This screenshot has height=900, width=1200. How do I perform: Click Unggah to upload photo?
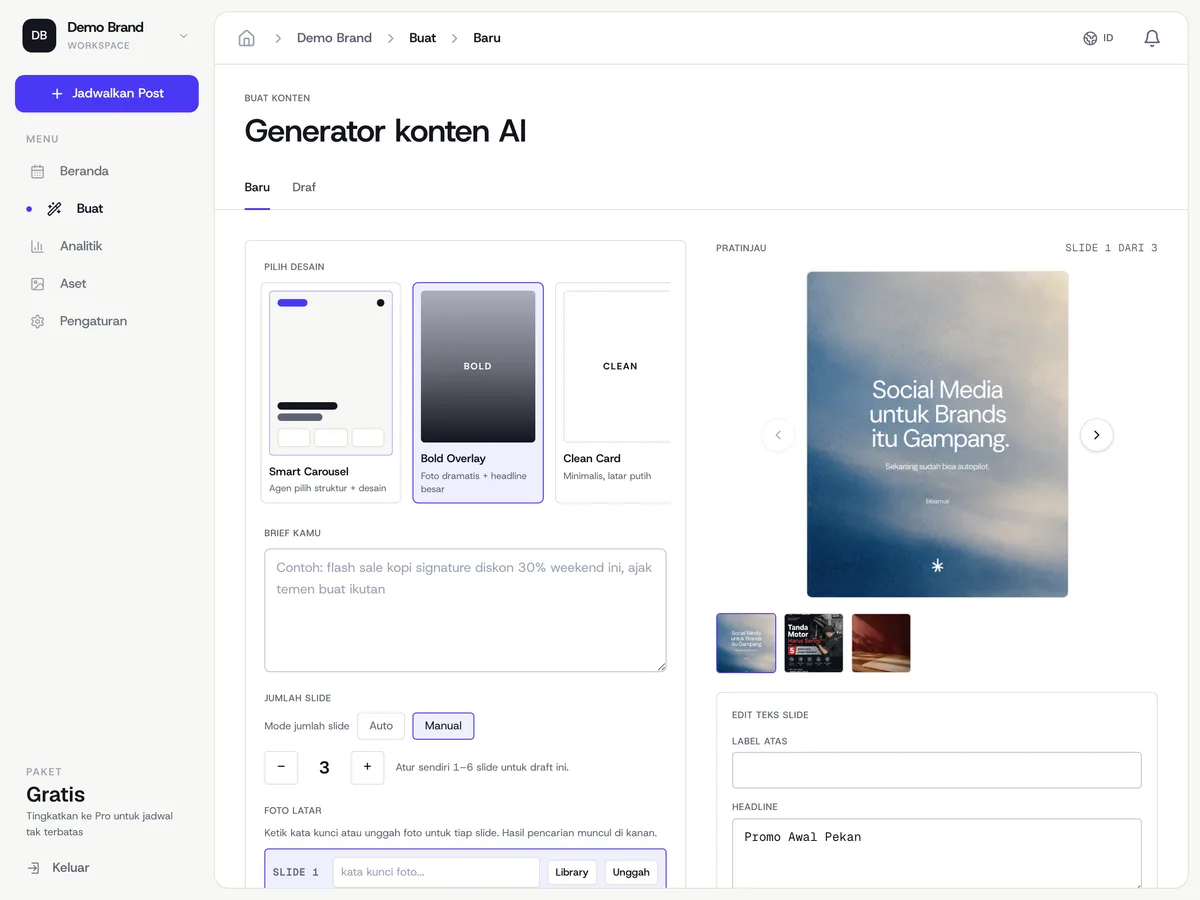(631, 872)
